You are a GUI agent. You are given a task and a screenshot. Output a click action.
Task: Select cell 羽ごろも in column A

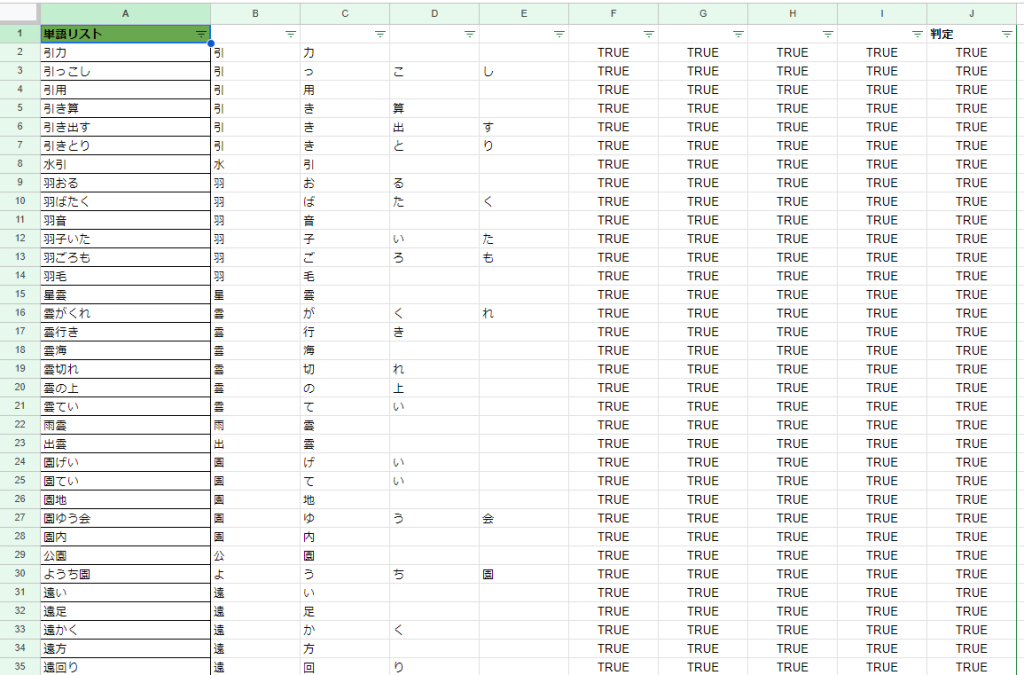pos(125,257)
